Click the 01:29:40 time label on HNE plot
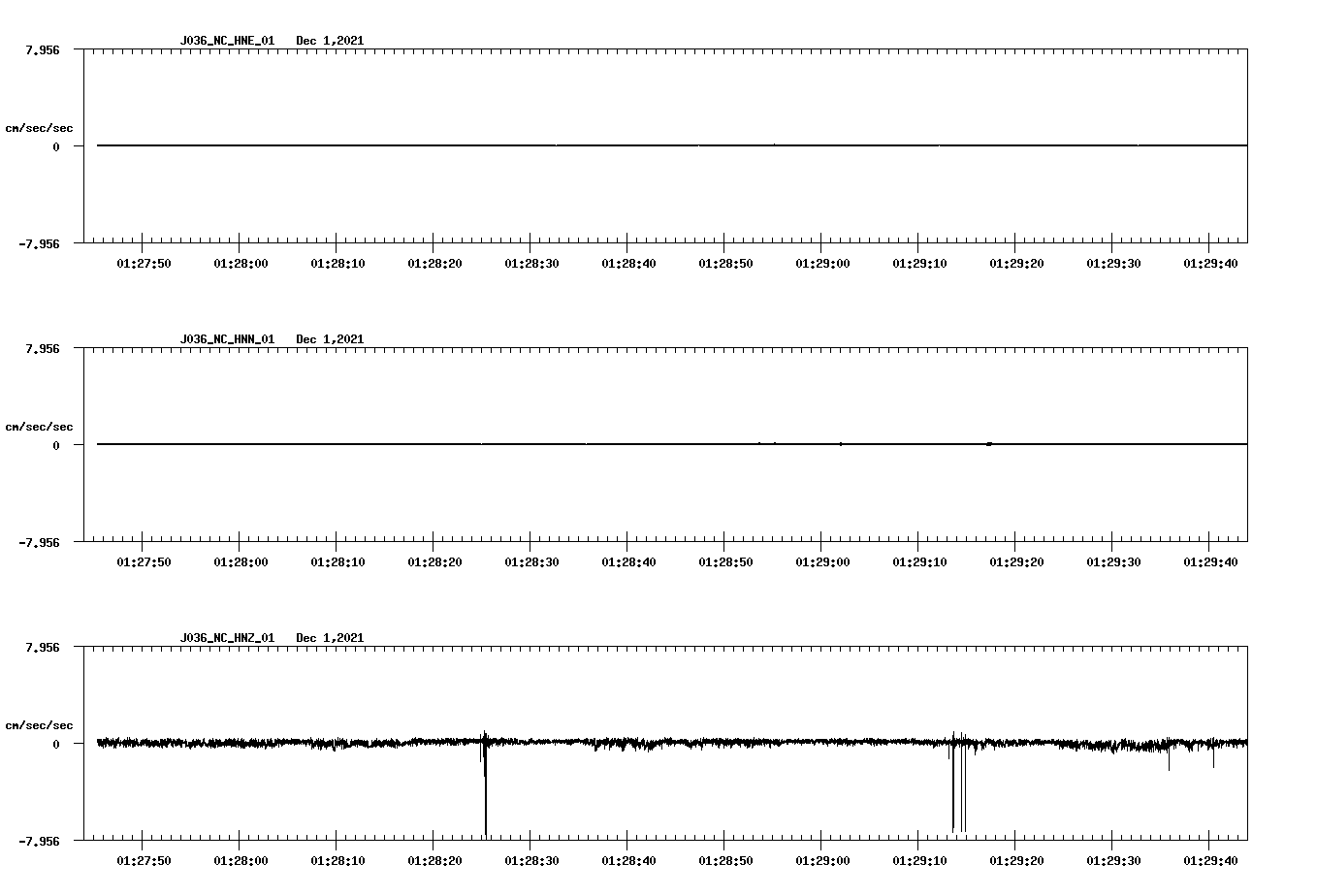This screenshot has height=896, width=1317. [x=1210, y=264]
